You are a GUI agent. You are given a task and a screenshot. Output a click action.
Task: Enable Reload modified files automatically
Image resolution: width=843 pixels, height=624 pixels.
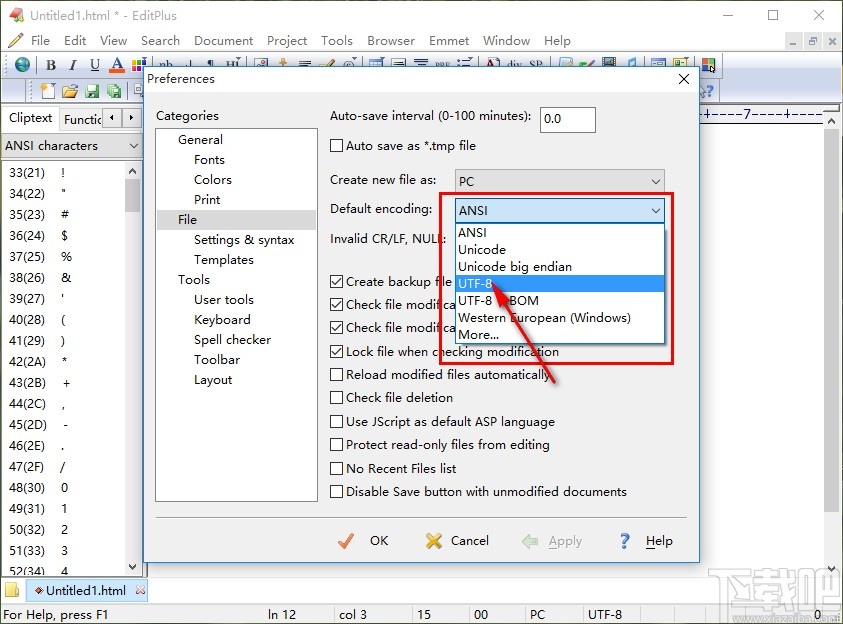[337, 375]
